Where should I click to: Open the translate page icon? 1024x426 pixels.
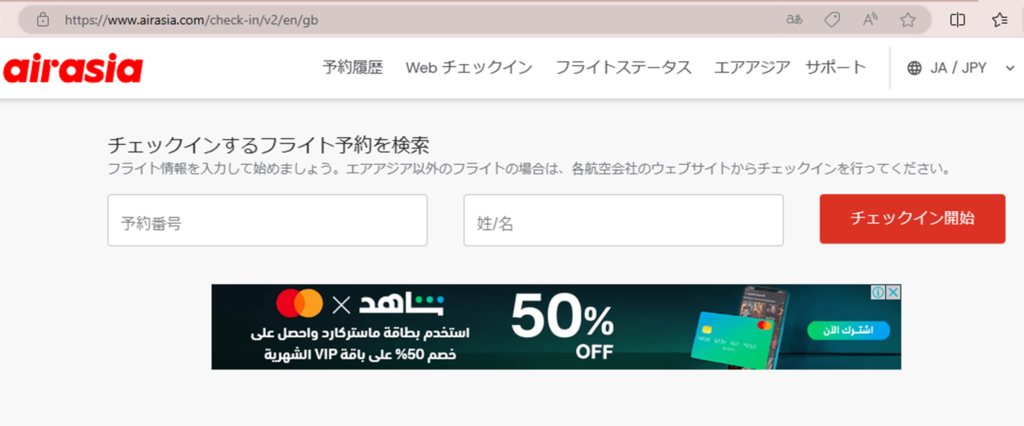[x=793, y=20]
